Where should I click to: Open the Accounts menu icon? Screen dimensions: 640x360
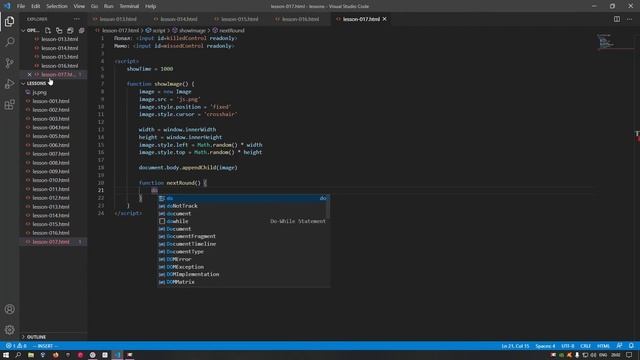[9, 309]
